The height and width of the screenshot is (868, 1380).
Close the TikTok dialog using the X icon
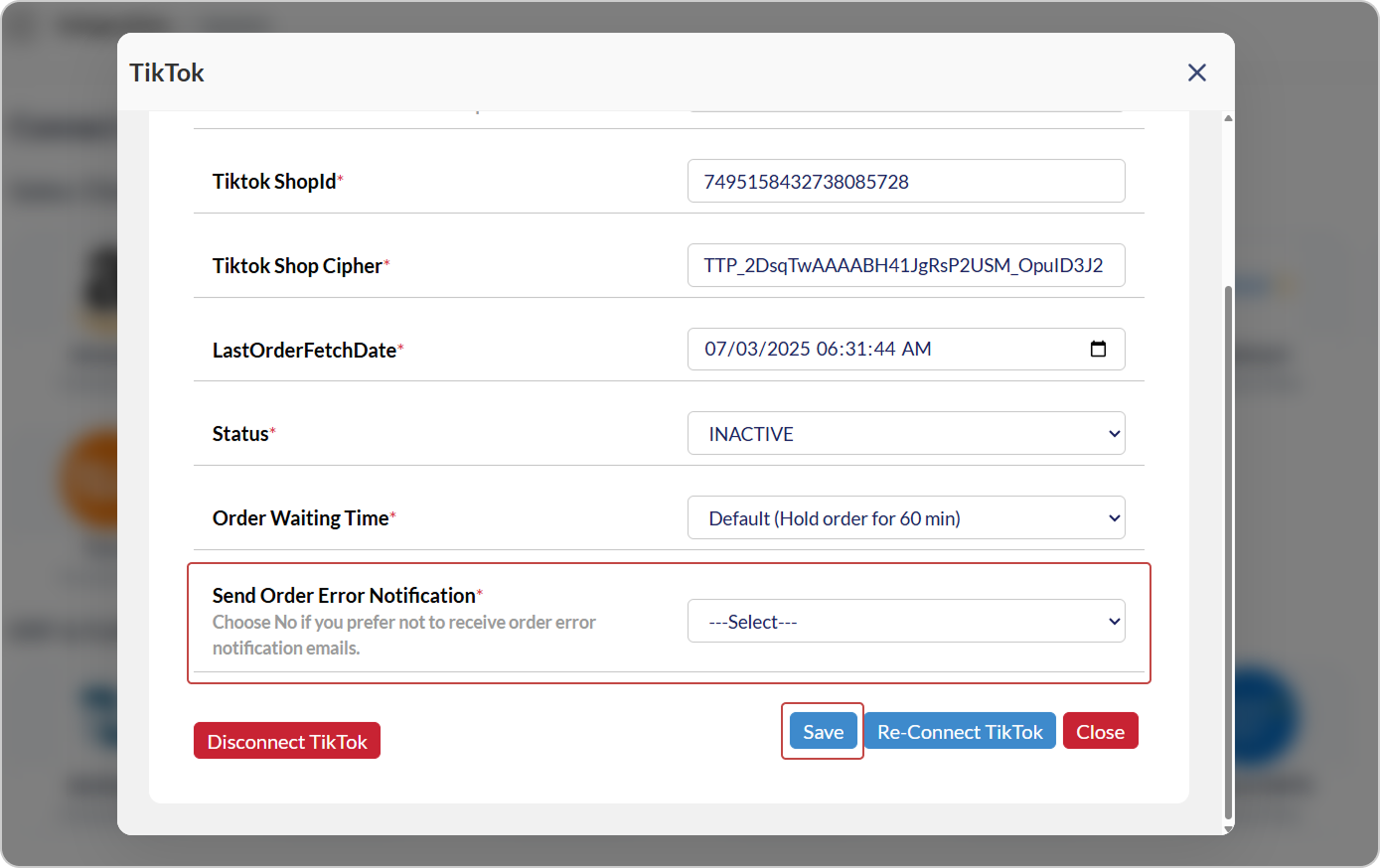tap(1196, 72)
